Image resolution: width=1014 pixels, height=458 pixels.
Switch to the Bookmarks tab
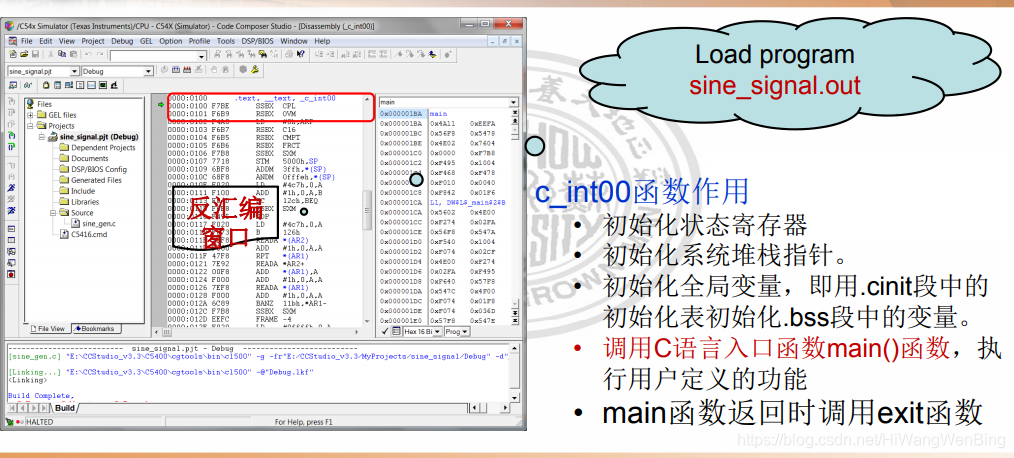click(94, 329)
